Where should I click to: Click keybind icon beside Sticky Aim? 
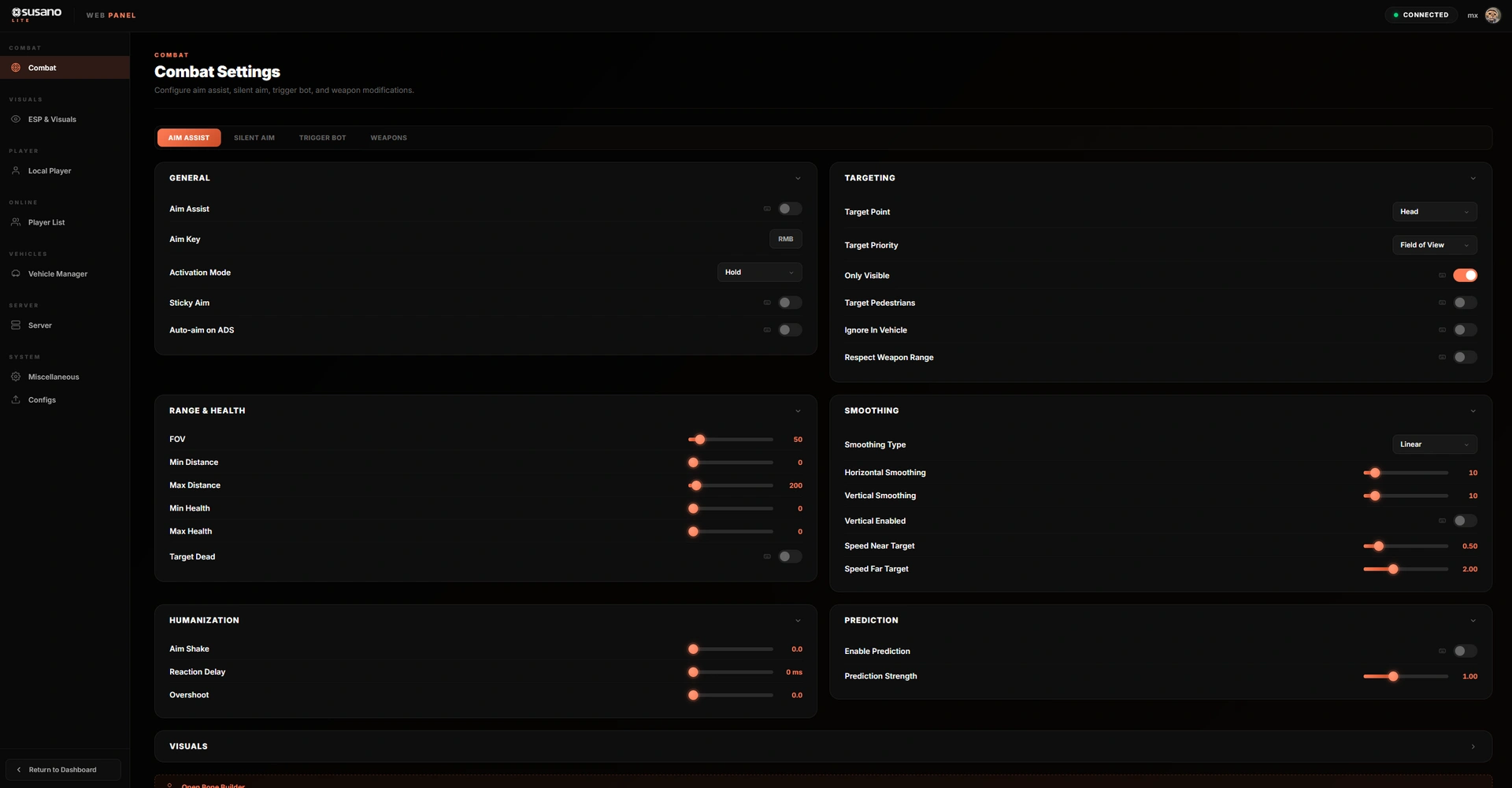(x=767, y=303)
